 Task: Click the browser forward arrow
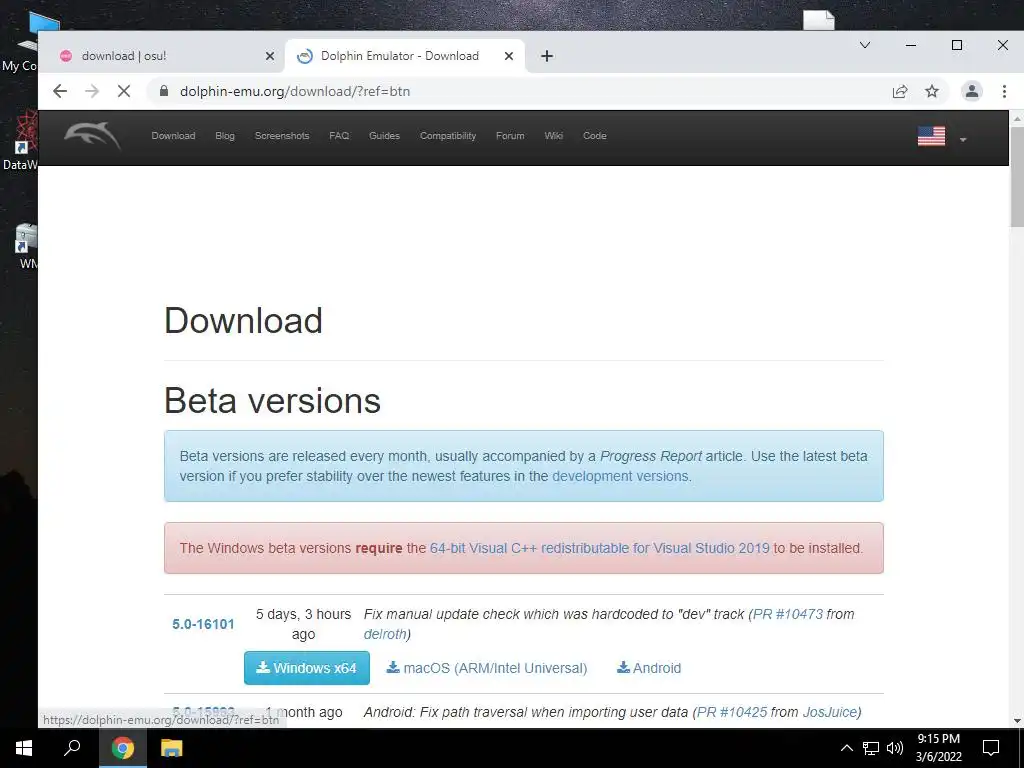(x=92, y=91)
